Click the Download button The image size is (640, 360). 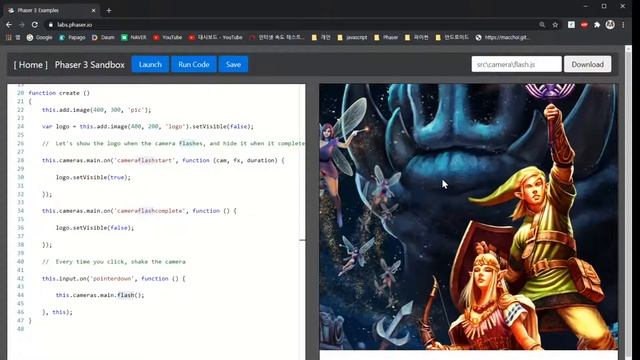[x=587, y=64]
